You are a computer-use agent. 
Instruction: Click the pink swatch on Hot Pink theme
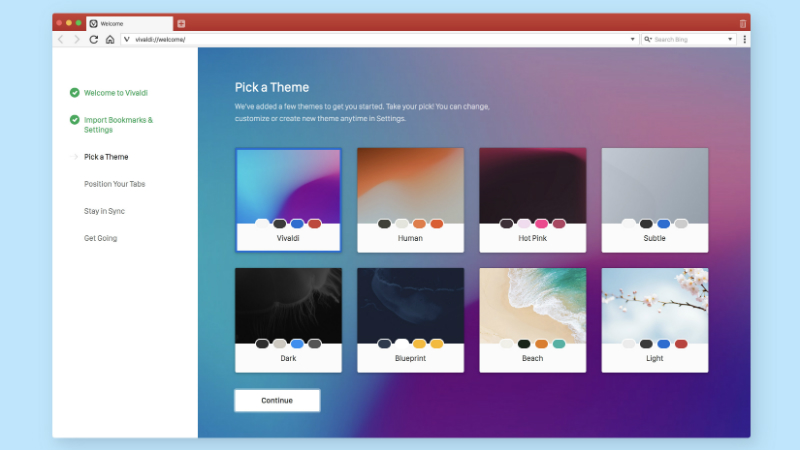tap(541, 223)
